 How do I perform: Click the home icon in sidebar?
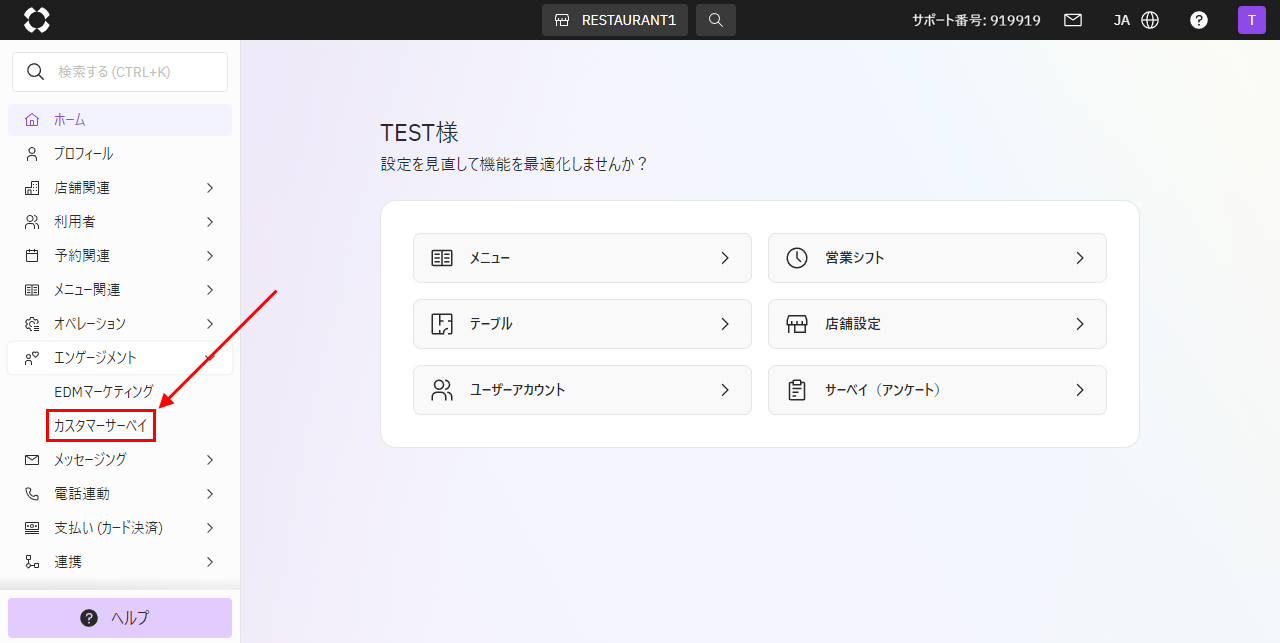[32, 120]
